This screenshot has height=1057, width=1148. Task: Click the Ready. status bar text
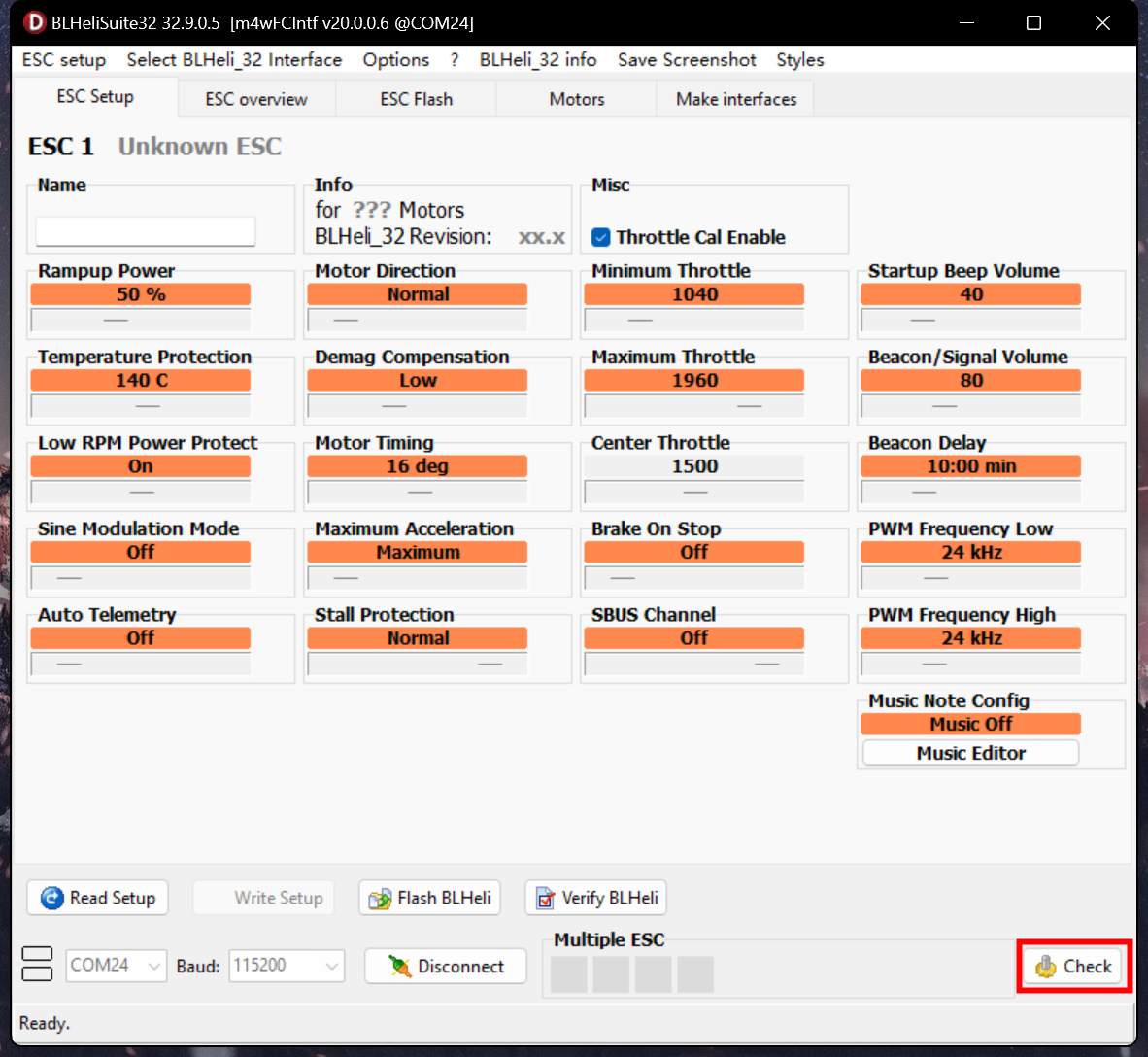coord(44,1023)
